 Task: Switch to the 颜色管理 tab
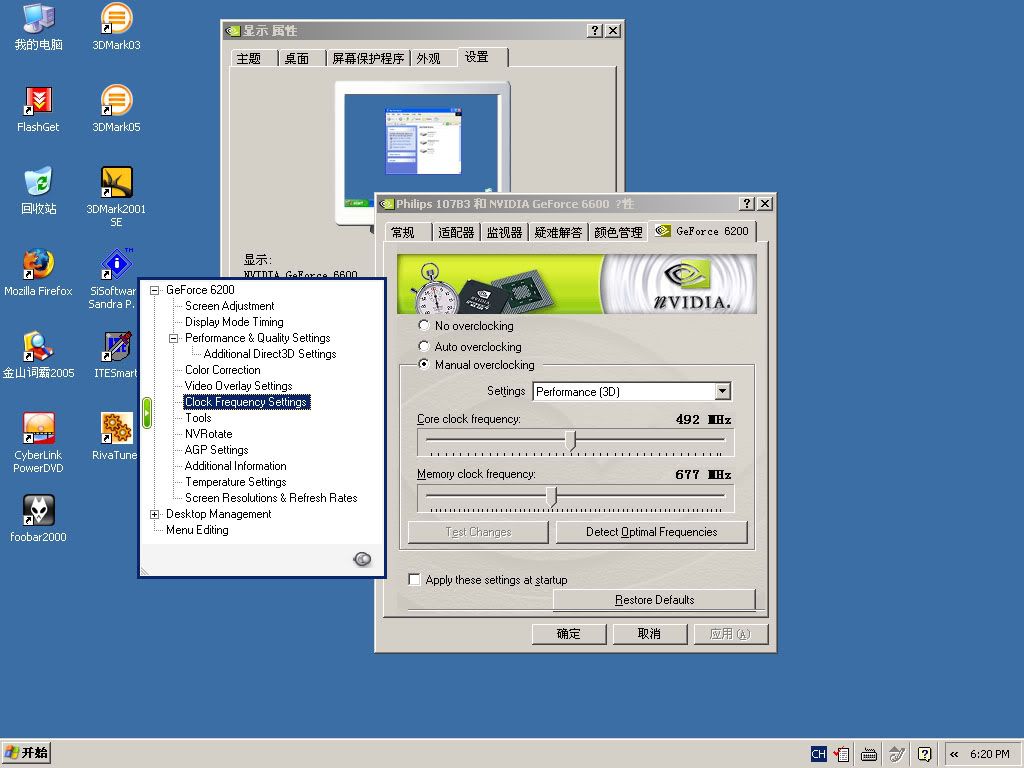pyautogui.click(x=618, y=232)
